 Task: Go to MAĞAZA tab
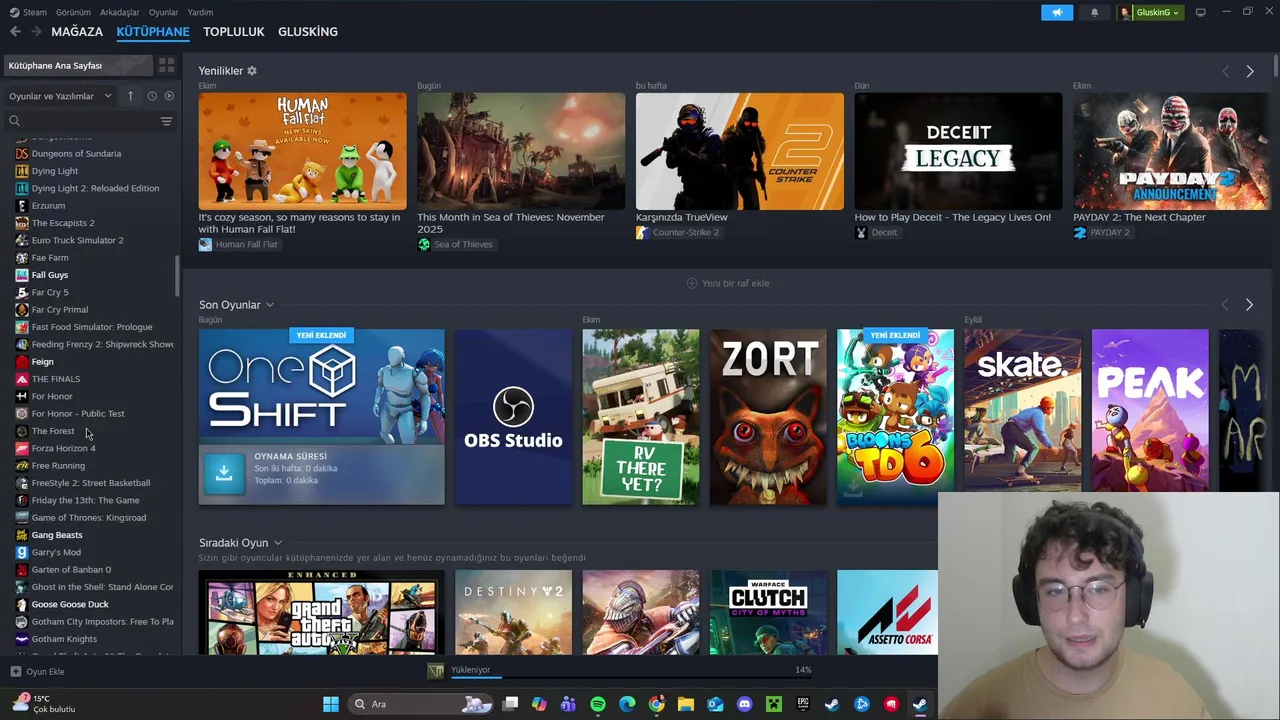(x=77, y=32)
